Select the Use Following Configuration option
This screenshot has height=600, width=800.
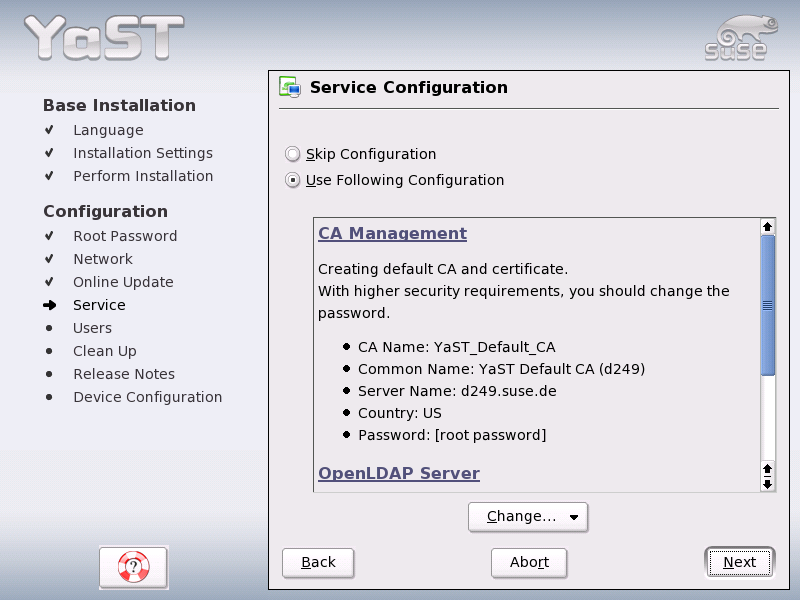pos(292,181)
